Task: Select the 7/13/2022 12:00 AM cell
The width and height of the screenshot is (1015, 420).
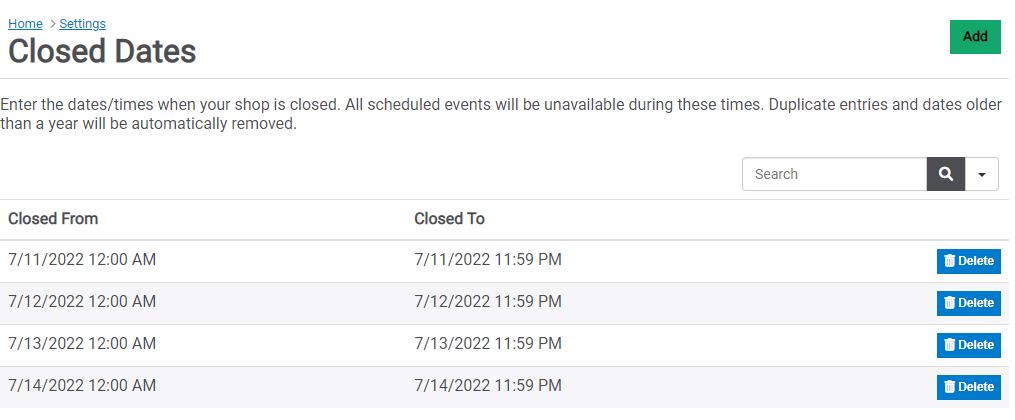Action: (82, 343)
